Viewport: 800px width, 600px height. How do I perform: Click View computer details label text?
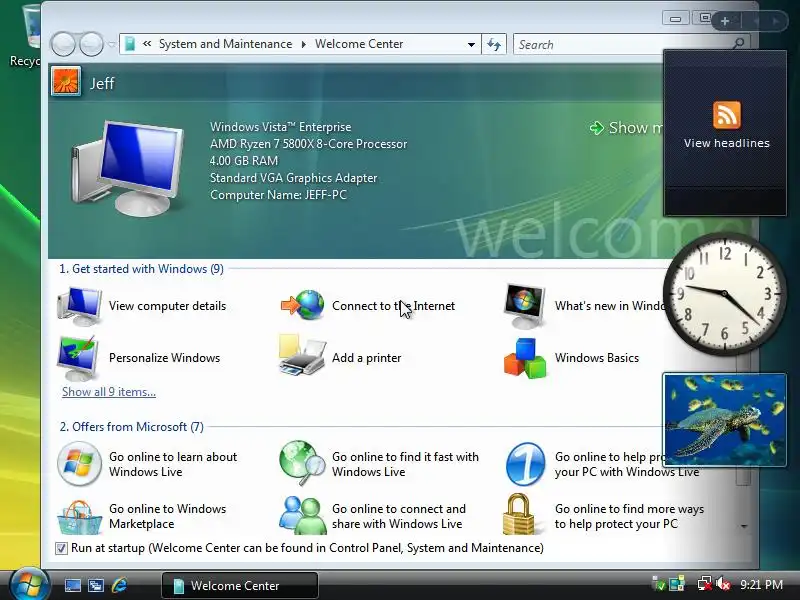pyautogui.click(x=167, y=306)
